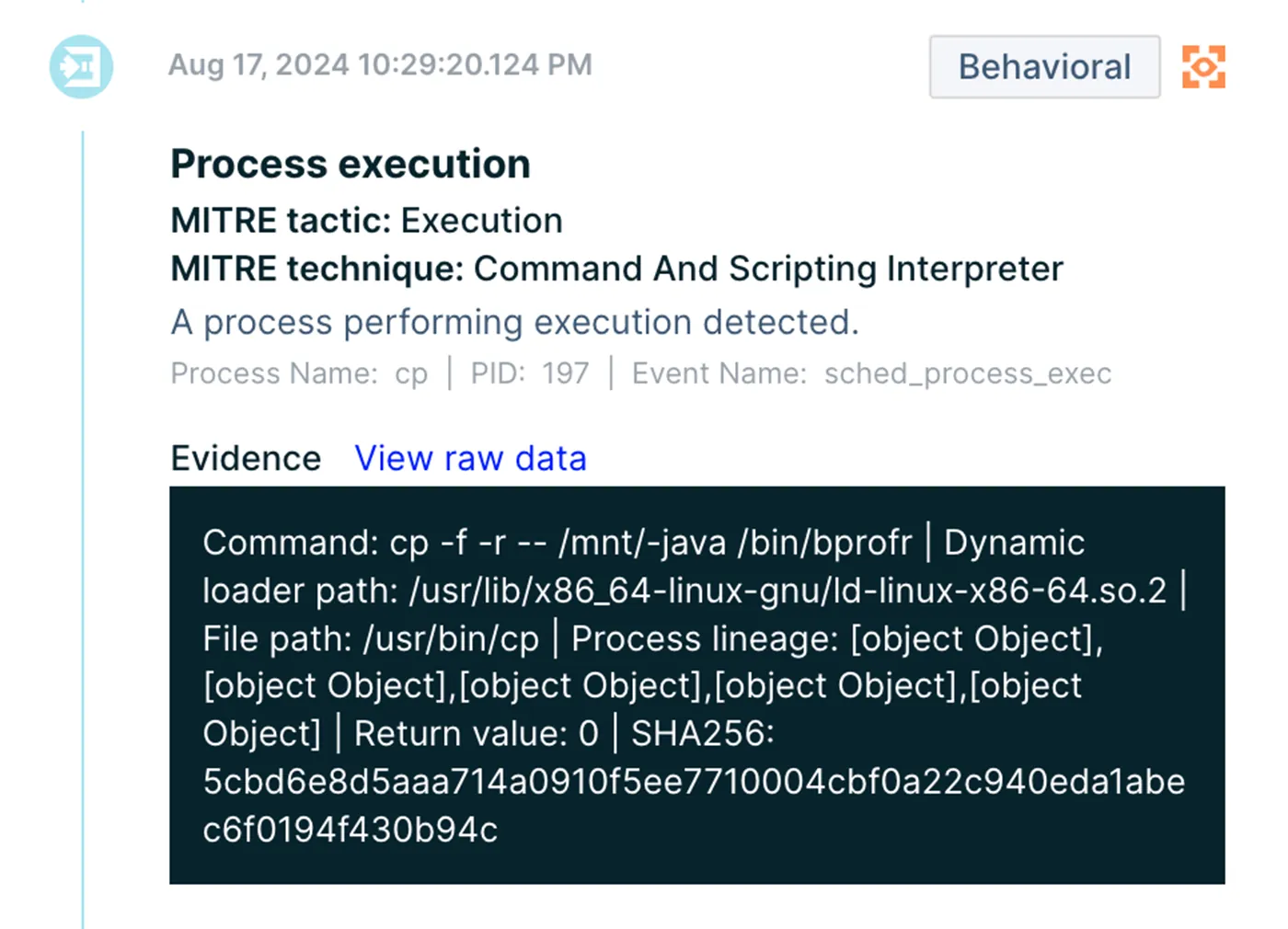The image size is (1288, 929).
Task: Click MITRE technique Command And Scripting Interpreter
Action: [x=616, y=269]
